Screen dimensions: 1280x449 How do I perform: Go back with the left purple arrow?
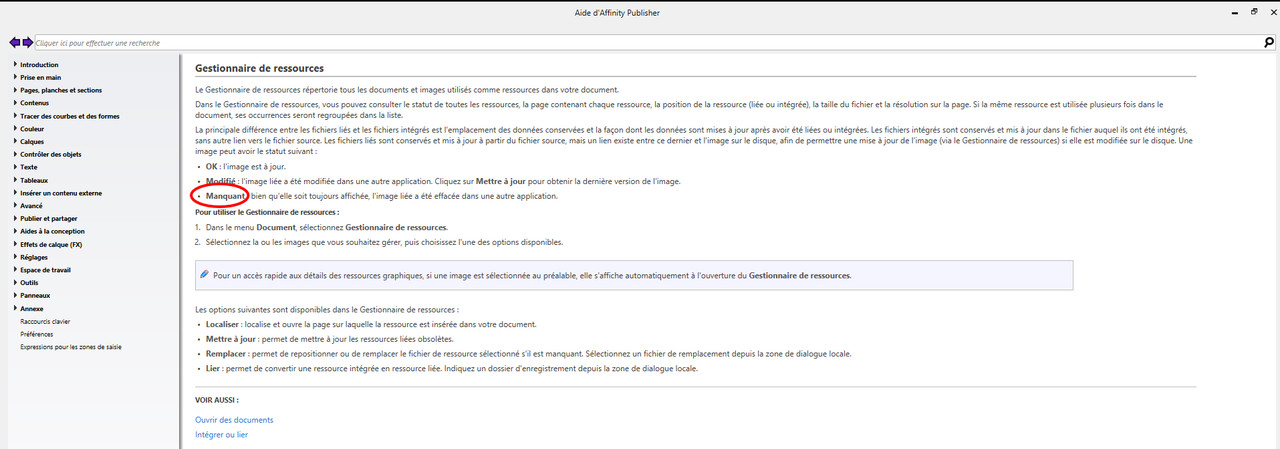point(15,43)
